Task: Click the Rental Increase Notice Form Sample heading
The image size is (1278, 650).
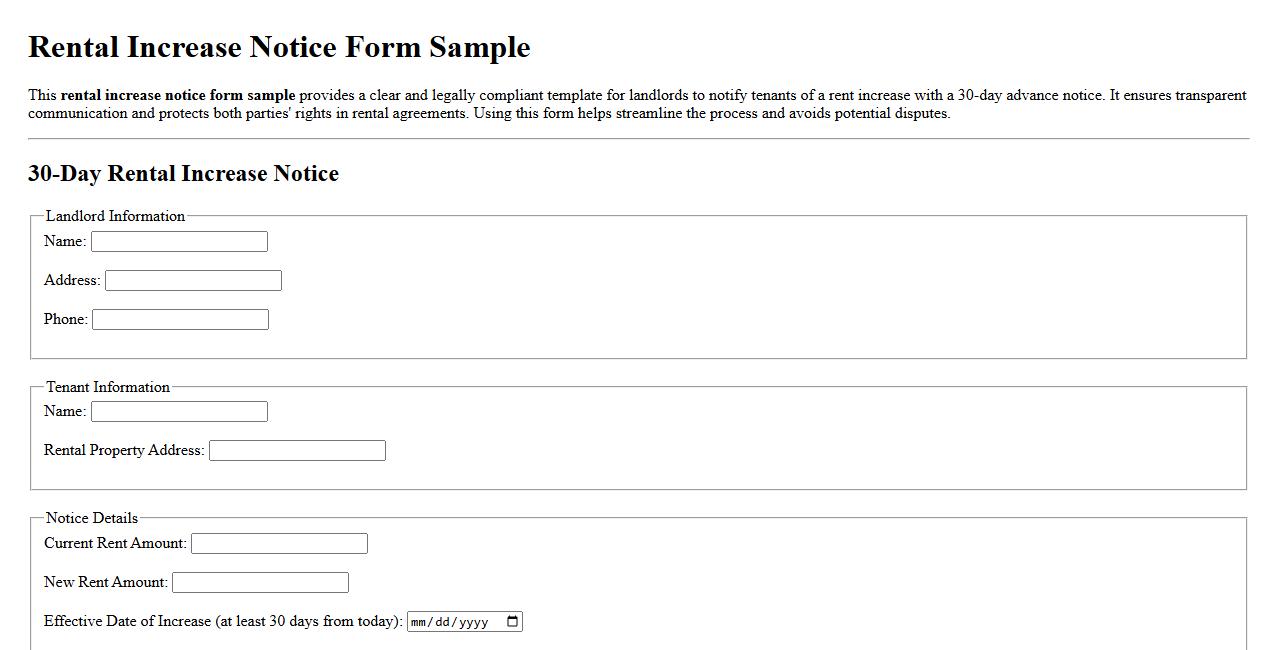Action: pos(279,47)
